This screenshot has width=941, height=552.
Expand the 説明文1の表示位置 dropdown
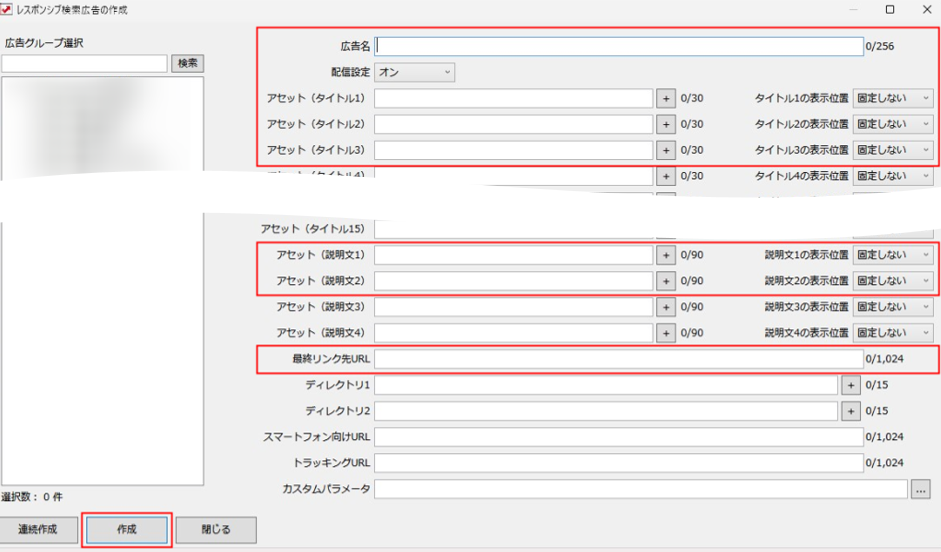coord(893,255)
